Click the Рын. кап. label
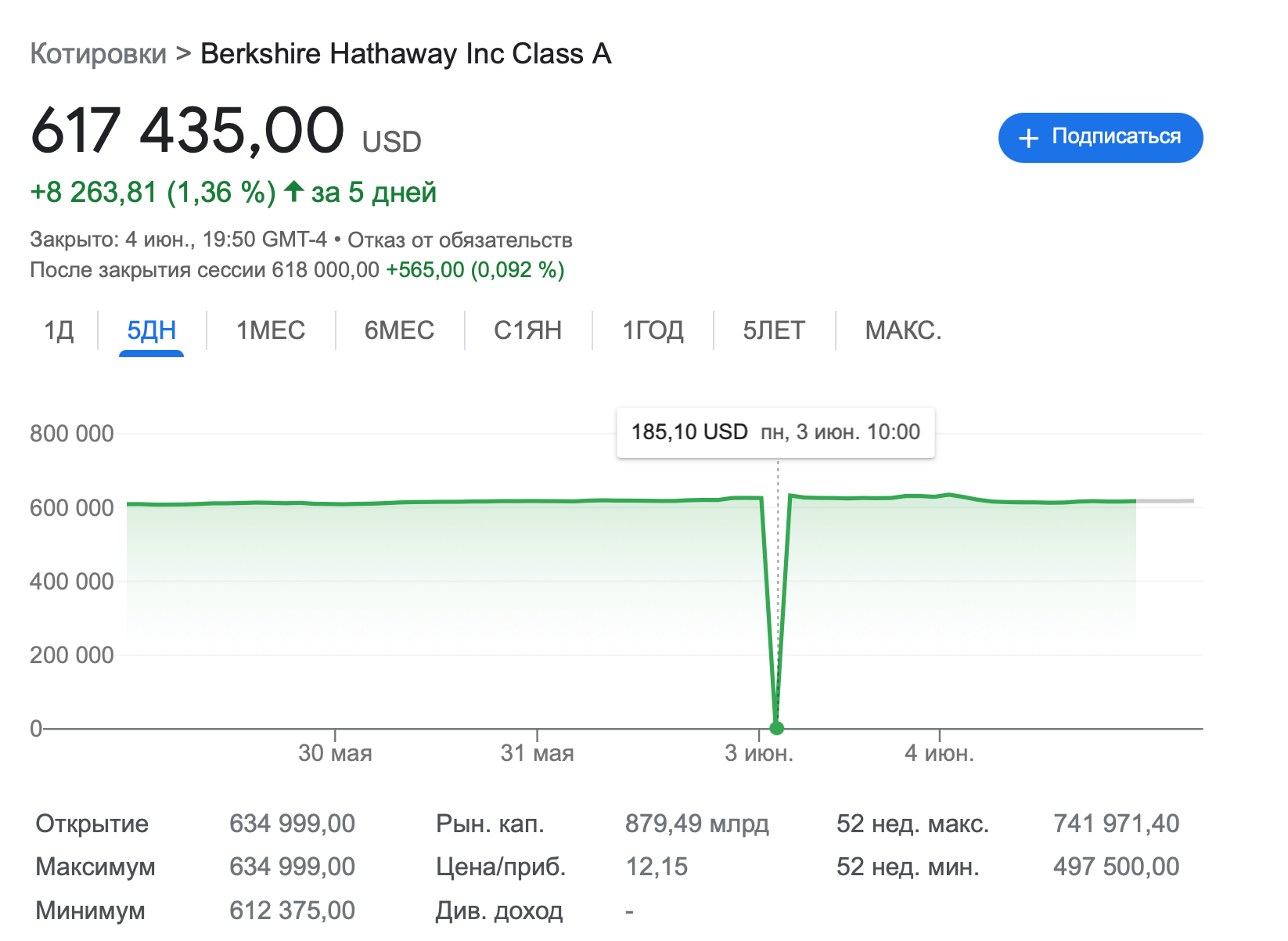The height and width of the screenshot is (941, 1288). 490,824
